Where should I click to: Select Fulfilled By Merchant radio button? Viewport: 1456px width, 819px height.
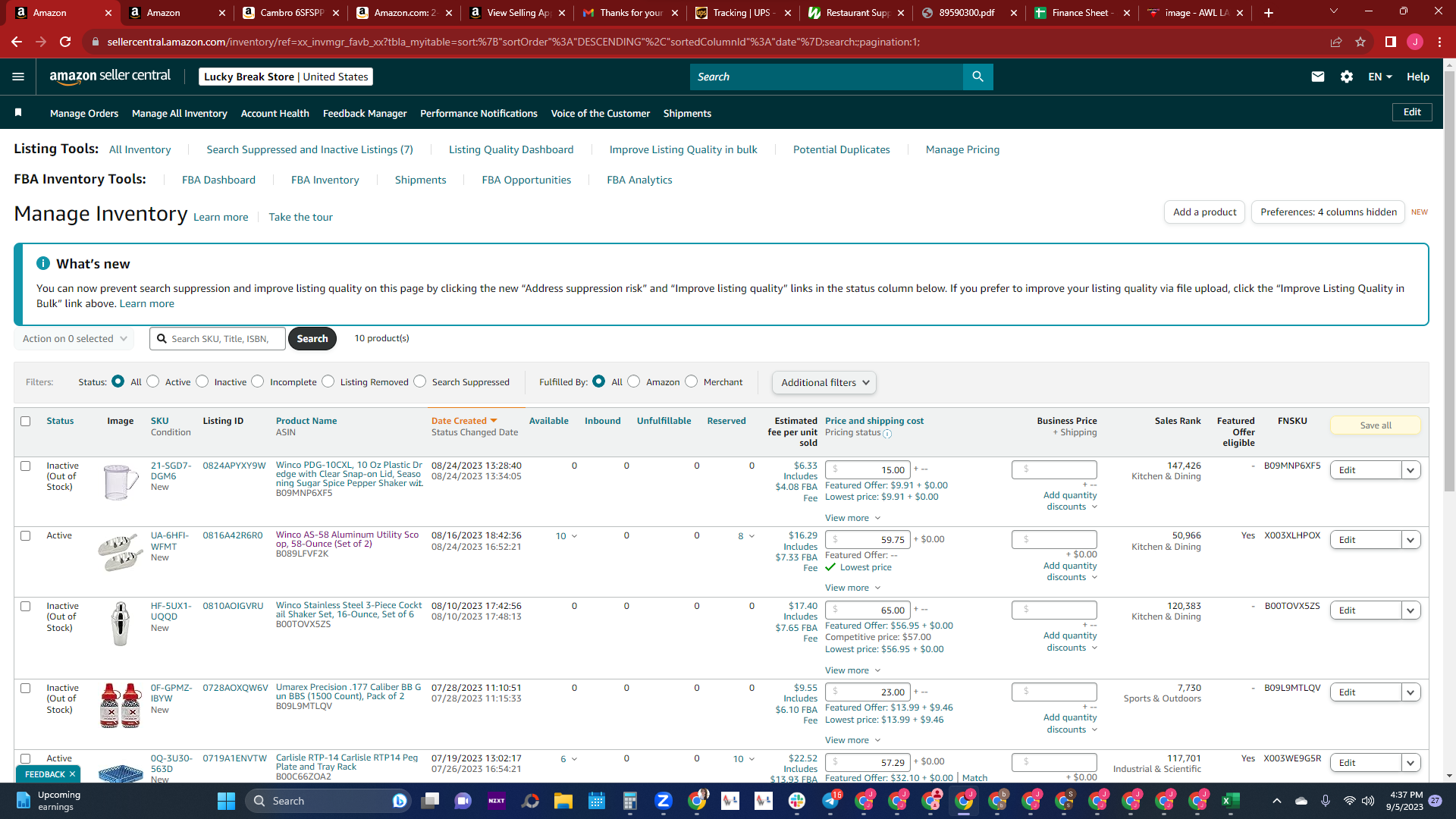[691, 381]
